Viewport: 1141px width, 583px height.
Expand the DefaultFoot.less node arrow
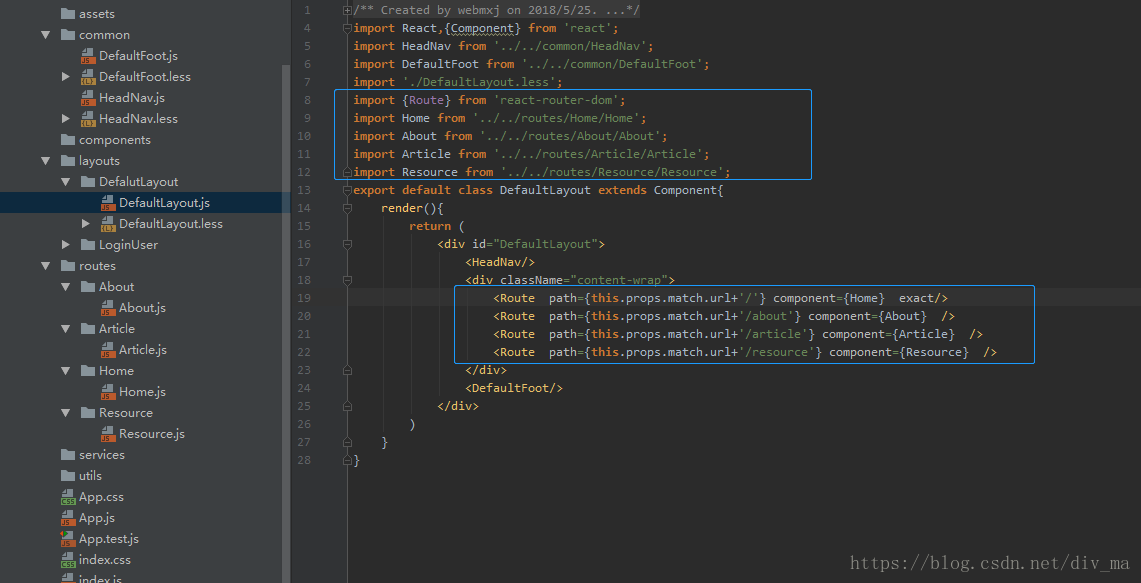65,76
